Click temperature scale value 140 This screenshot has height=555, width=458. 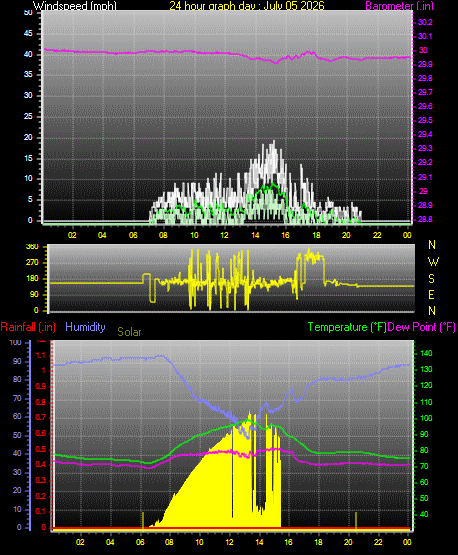point(426,353)
